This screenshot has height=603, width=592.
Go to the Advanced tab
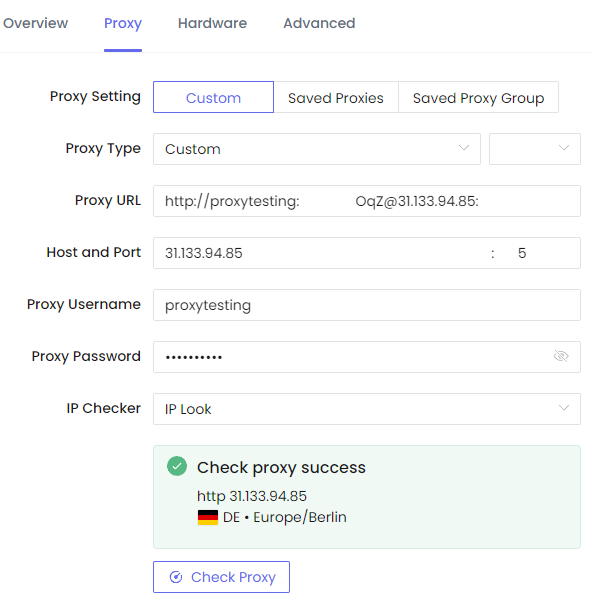point(319,23)
